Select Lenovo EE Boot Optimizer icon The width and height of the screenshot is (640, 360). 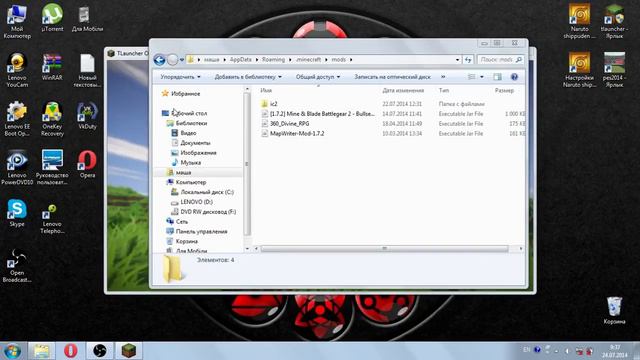click(17, 119)
